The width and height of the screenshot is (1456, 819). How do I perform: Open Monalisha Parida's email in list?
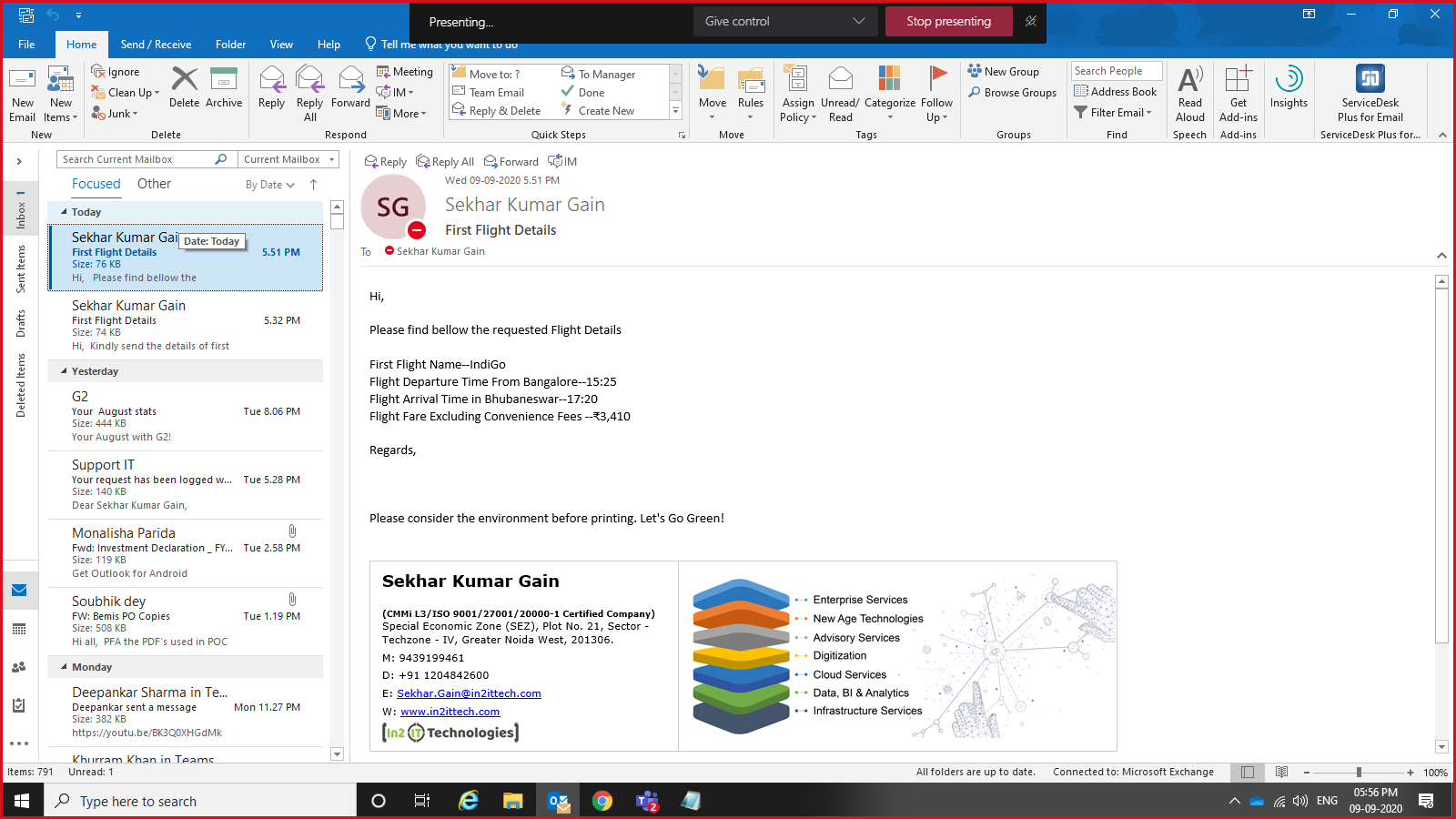(x=186, y=553)
